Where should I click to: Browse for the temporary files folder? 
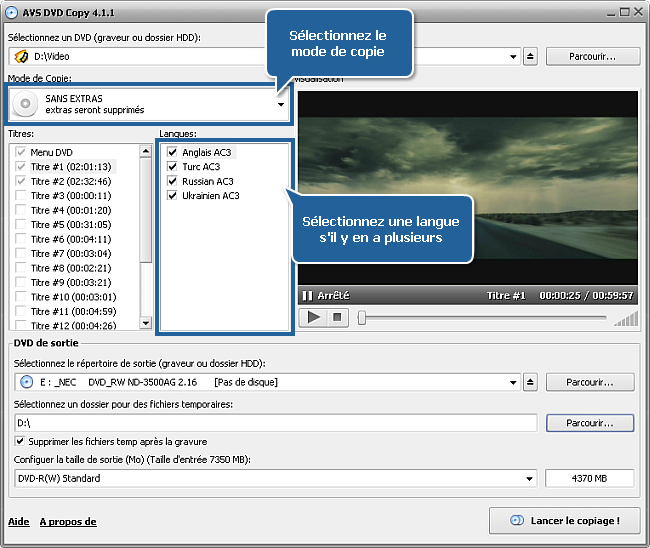click(590, 423)
